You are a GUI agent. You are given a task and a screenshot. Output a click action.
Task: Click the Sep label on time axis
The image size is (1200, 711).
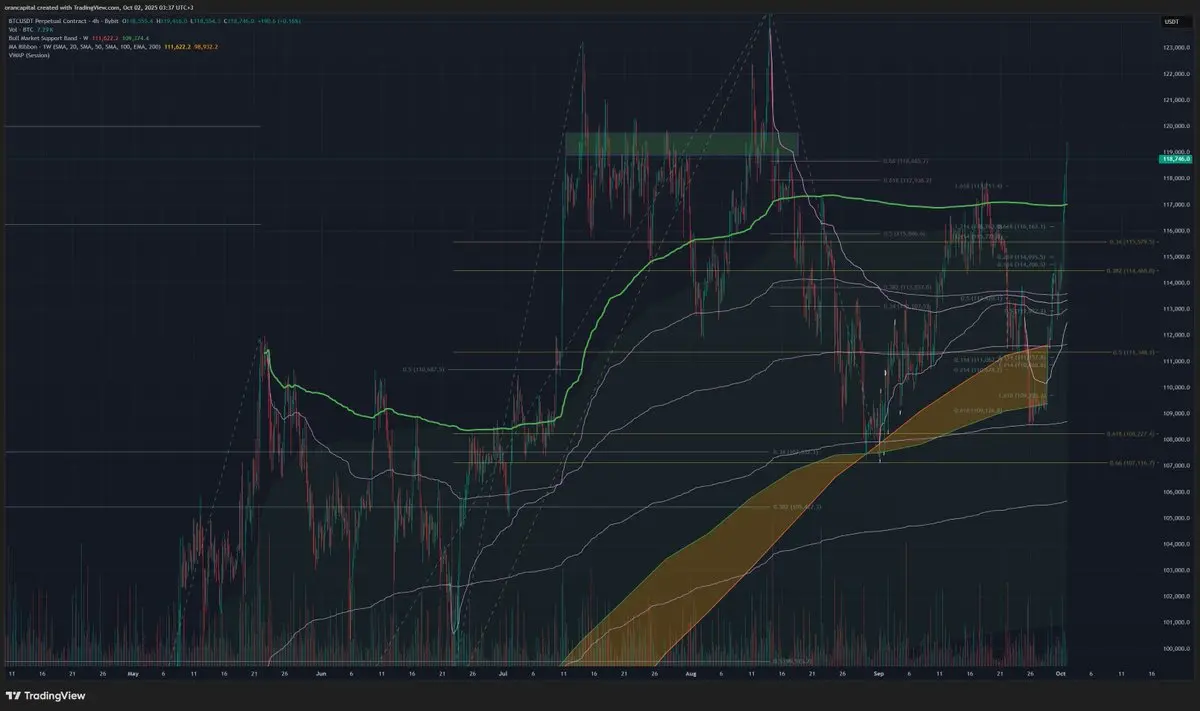pos(879,674)
